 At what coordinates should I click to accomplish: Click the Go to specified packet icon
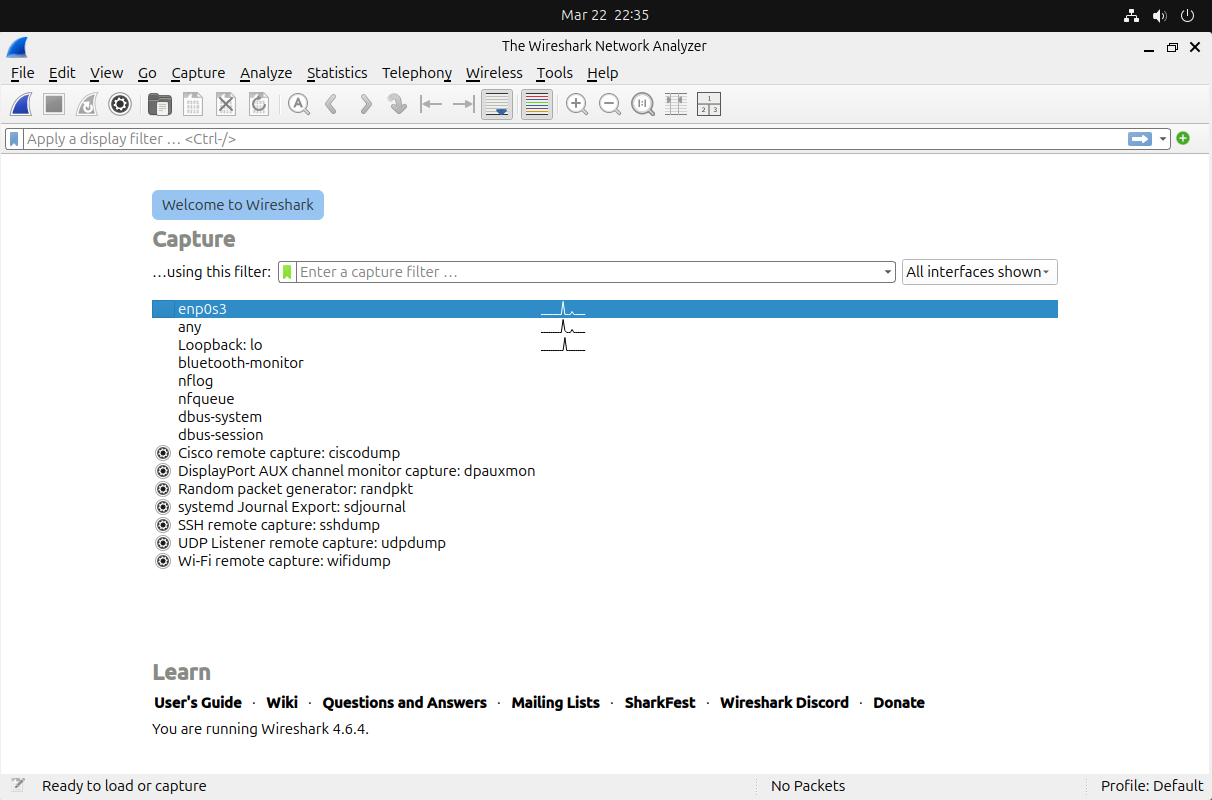click(398, 104)
